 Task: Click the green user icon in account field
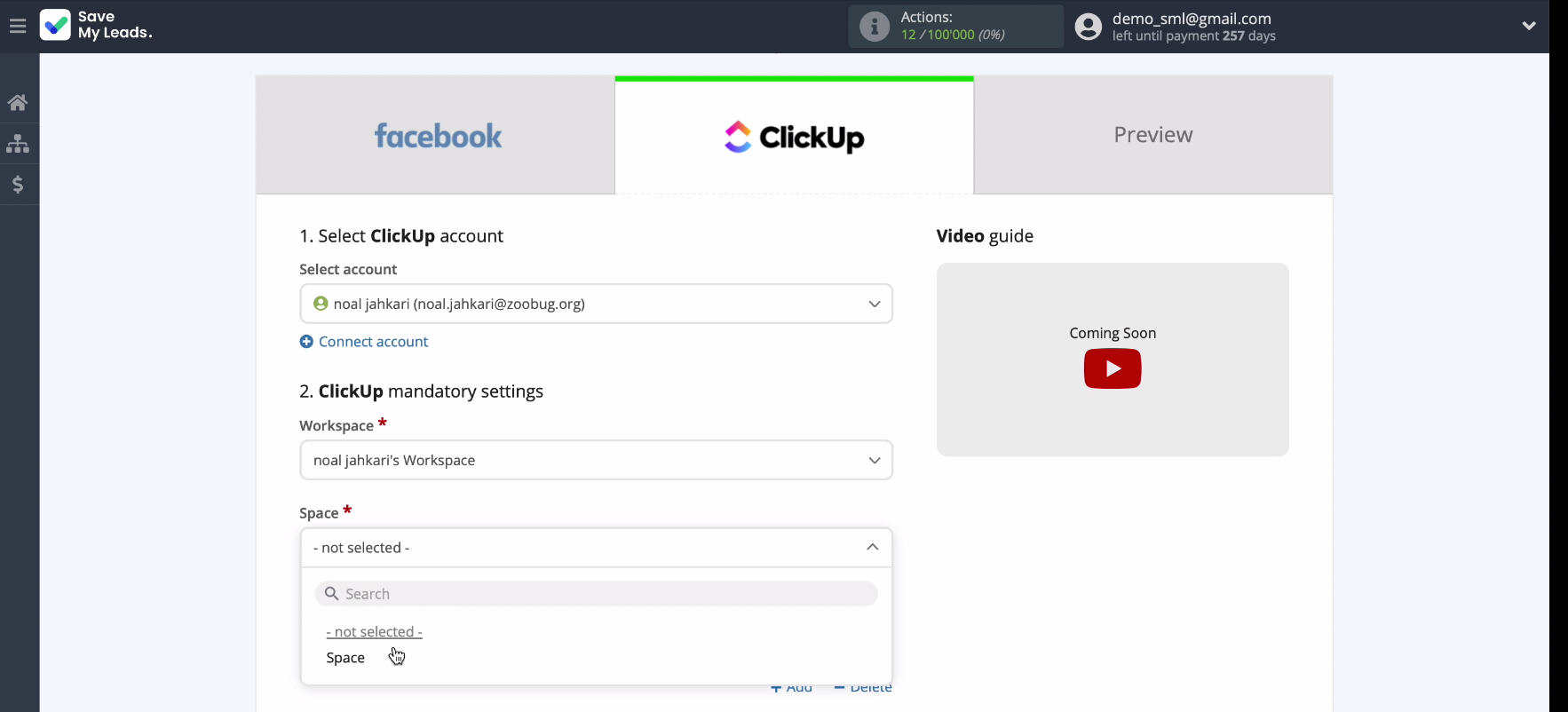click(321, 304)
